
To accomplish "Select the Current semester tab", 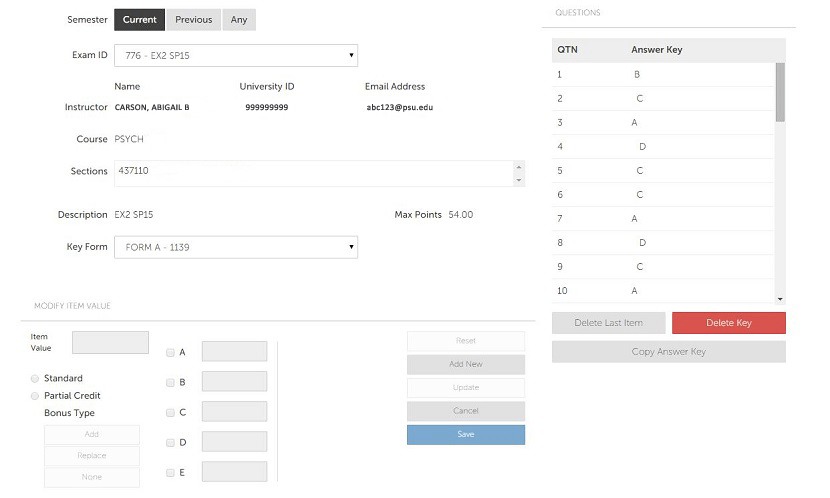I will (x=139, y=20).
